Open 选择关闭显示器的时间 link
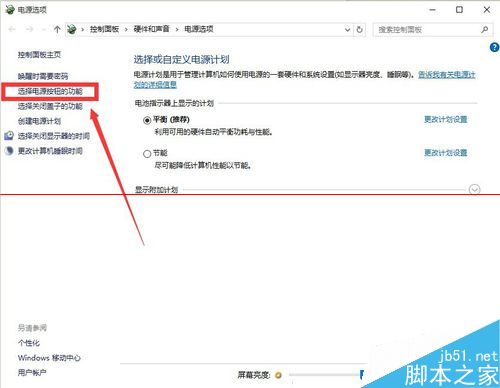The width and height of the screenshot is (500, 388). coord(54,136)
